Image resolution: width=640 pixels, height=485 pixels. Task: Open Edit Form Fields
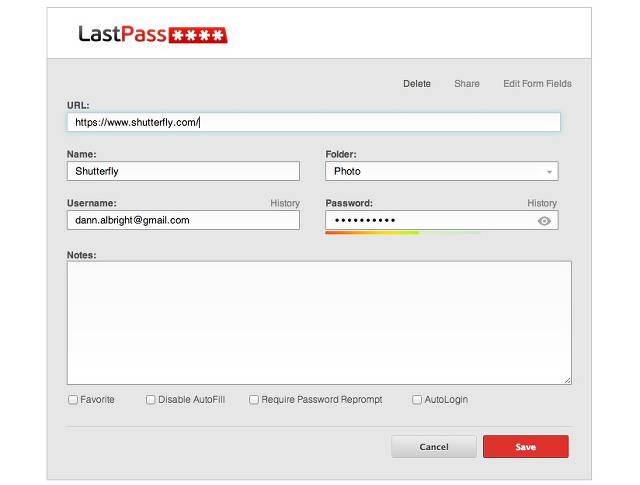pos(537,84)
